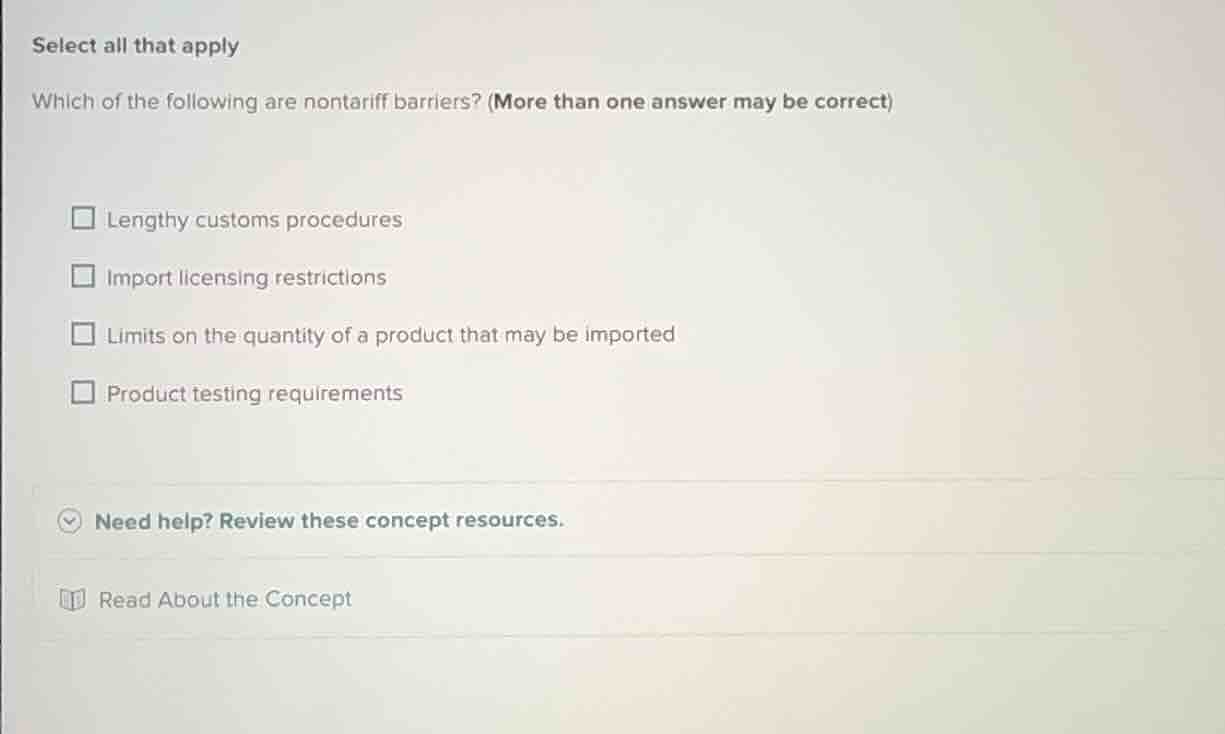Open the Read About the Concept resource
The height and width of the screenshot is (734, 1225).
click(225, 599)
